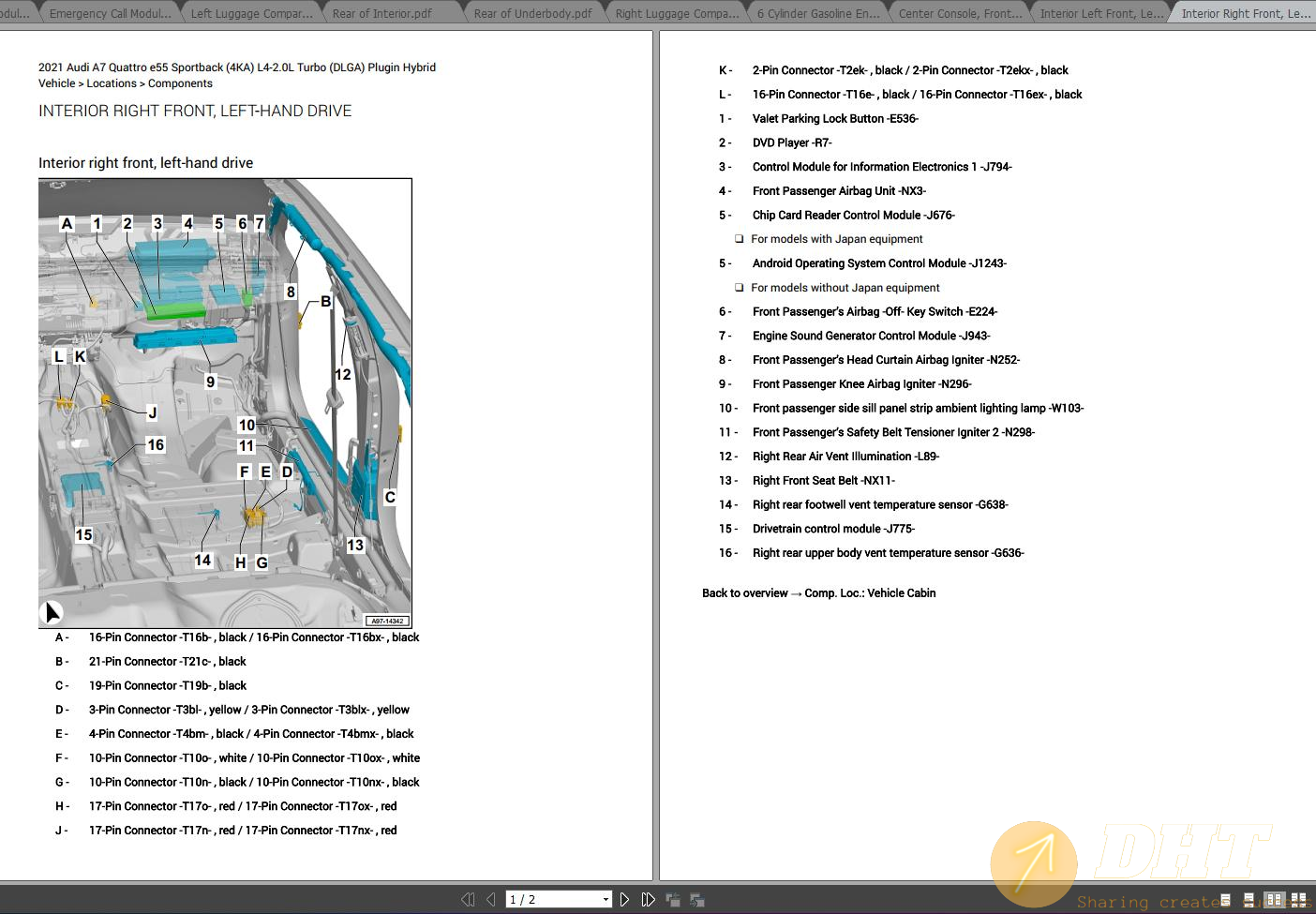Click row C '19-Pin Connector -T19b-, black'
Viewport: 1316px width, 914px height.
[150, 686]
